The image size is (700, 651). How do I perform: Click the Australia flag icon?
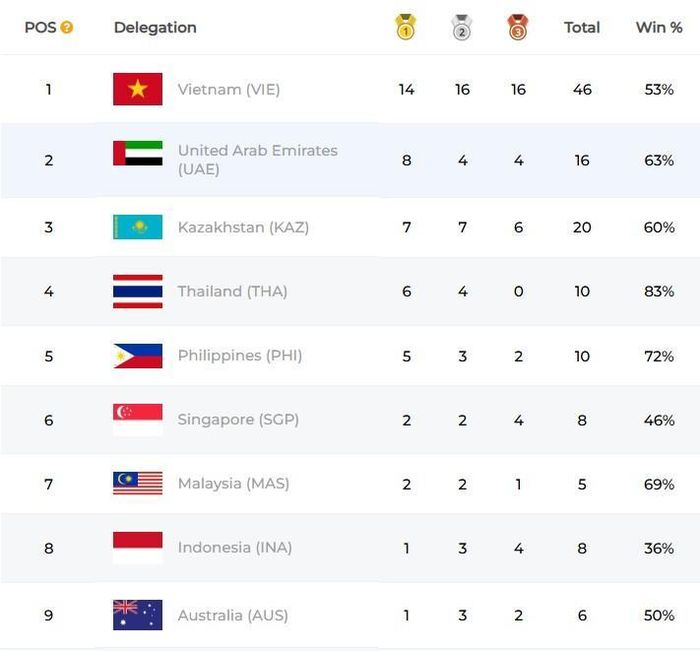[138, 615]
